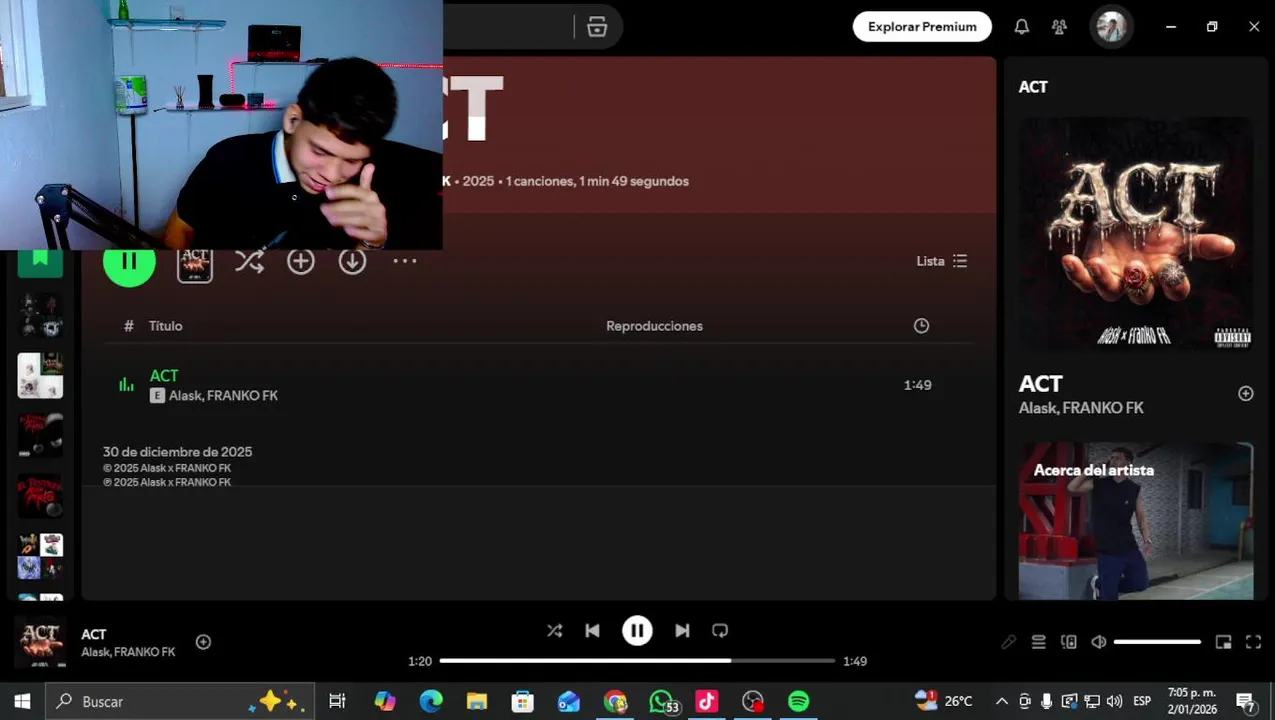Open Copilot from the taskbar
Image resolution: width=1275 pixels, height=720 pixels.
(385, 702)
